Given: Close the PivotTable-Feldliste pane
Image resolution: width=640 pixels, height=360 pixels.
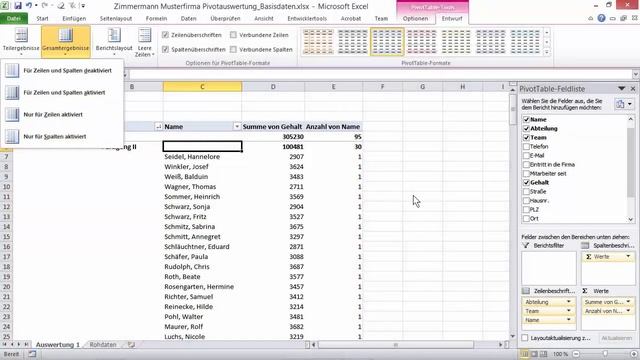Looking at the screenshot, I should click(633, 89).
